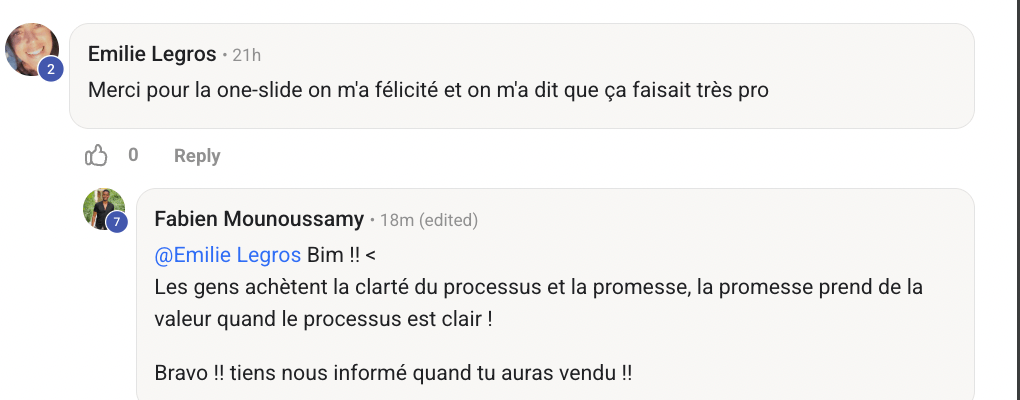Click the level 2 badge on Emilie's avatar

tap(51, 69)
